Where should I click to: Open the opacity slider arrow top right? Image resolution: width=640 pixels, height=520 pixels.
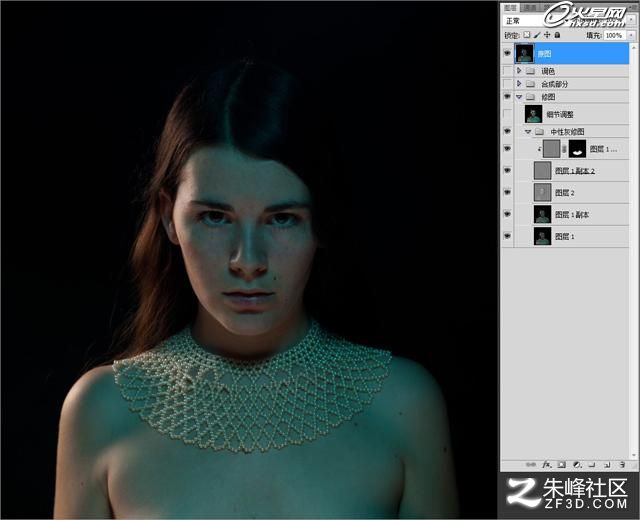point(632,20)
